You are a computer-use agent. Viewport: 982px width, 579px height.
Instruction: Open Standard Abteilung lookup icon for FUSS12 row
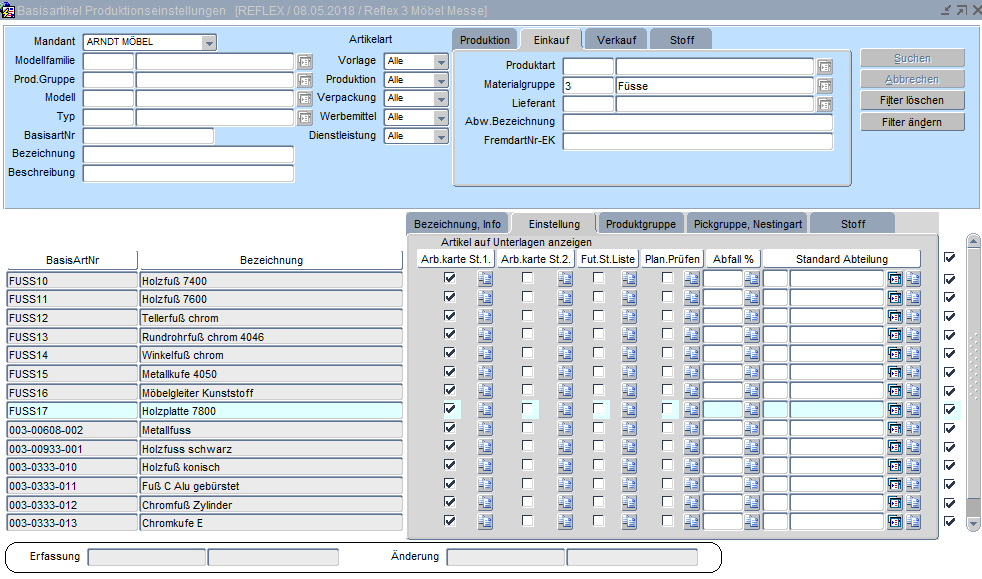895,317
